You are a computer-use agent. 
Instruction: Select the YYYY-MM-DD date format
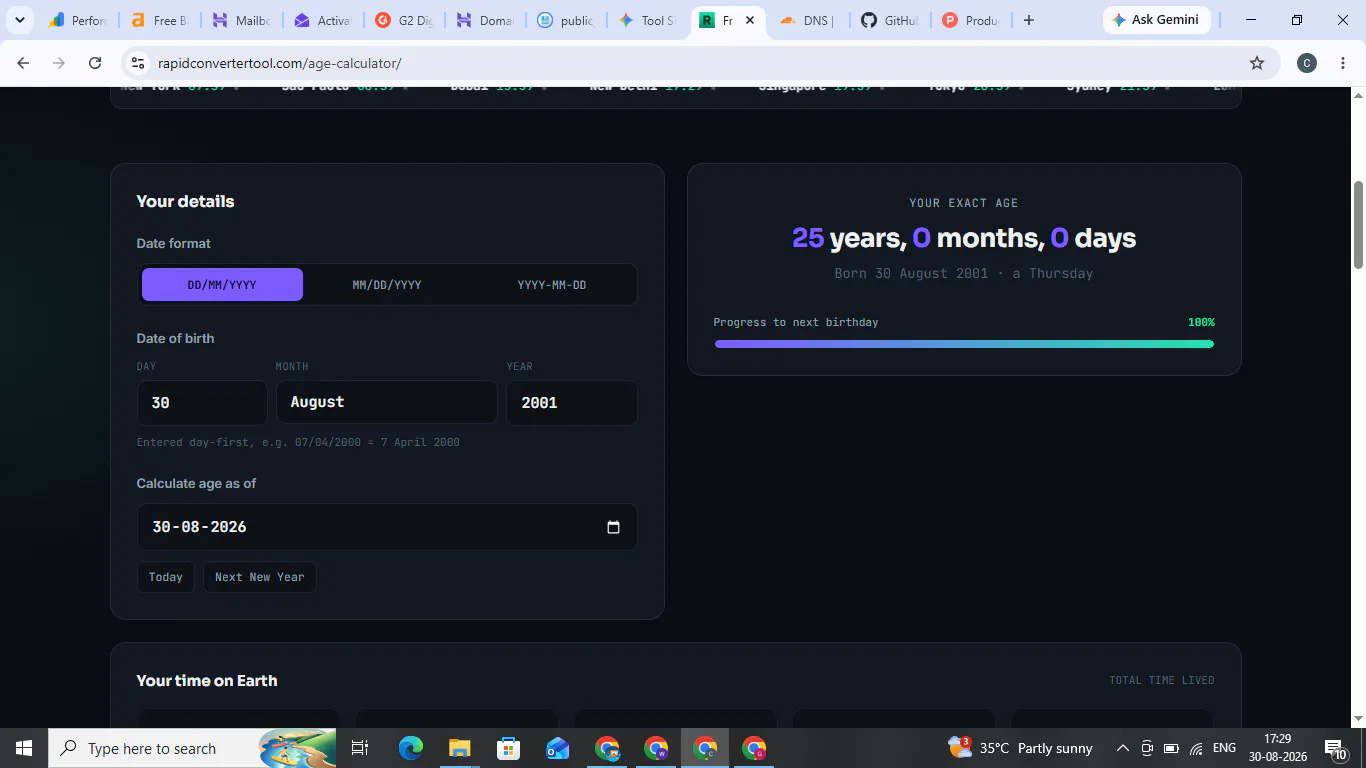pos(552,285)
